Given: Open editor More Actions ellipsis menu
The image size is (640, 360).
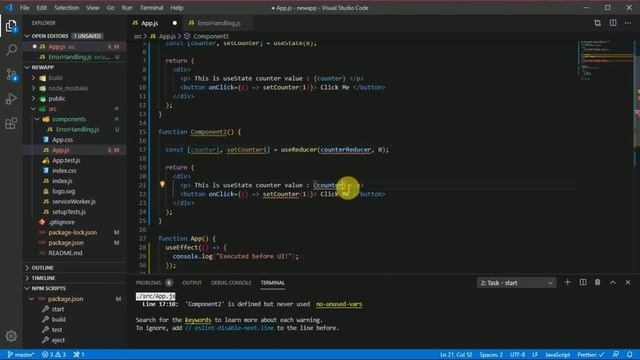Looking at the screenshot, I should coord(628,23).
